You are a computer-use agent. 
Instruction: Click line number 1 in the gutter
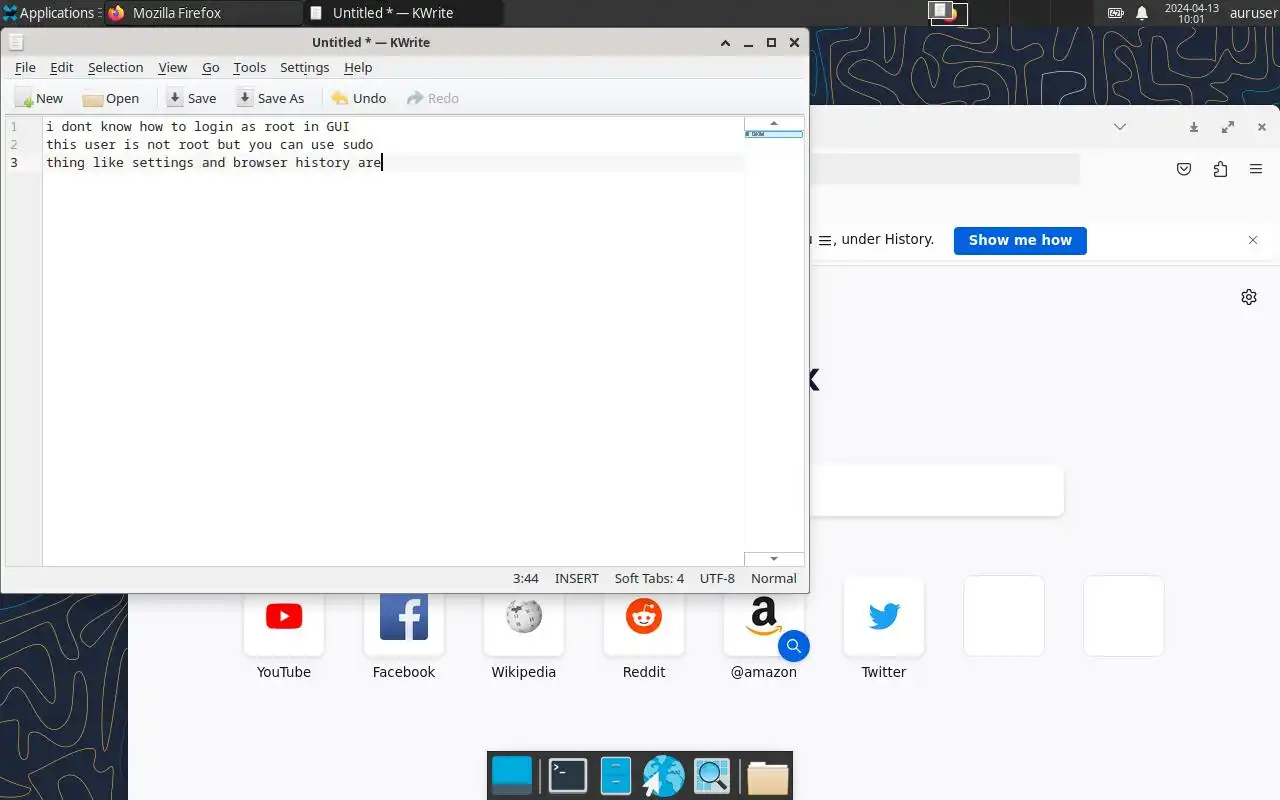(x=14, y=127)
